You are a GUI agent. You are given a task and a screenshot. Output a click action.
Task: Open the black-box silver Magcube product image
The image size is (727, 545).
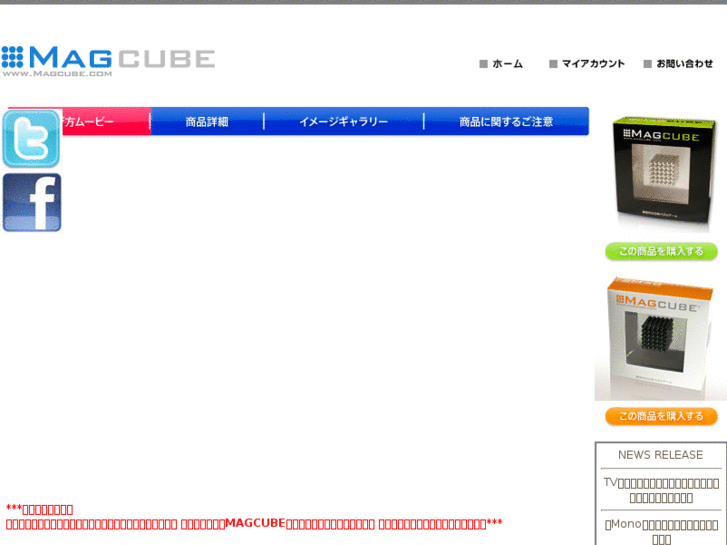(663, 173)
